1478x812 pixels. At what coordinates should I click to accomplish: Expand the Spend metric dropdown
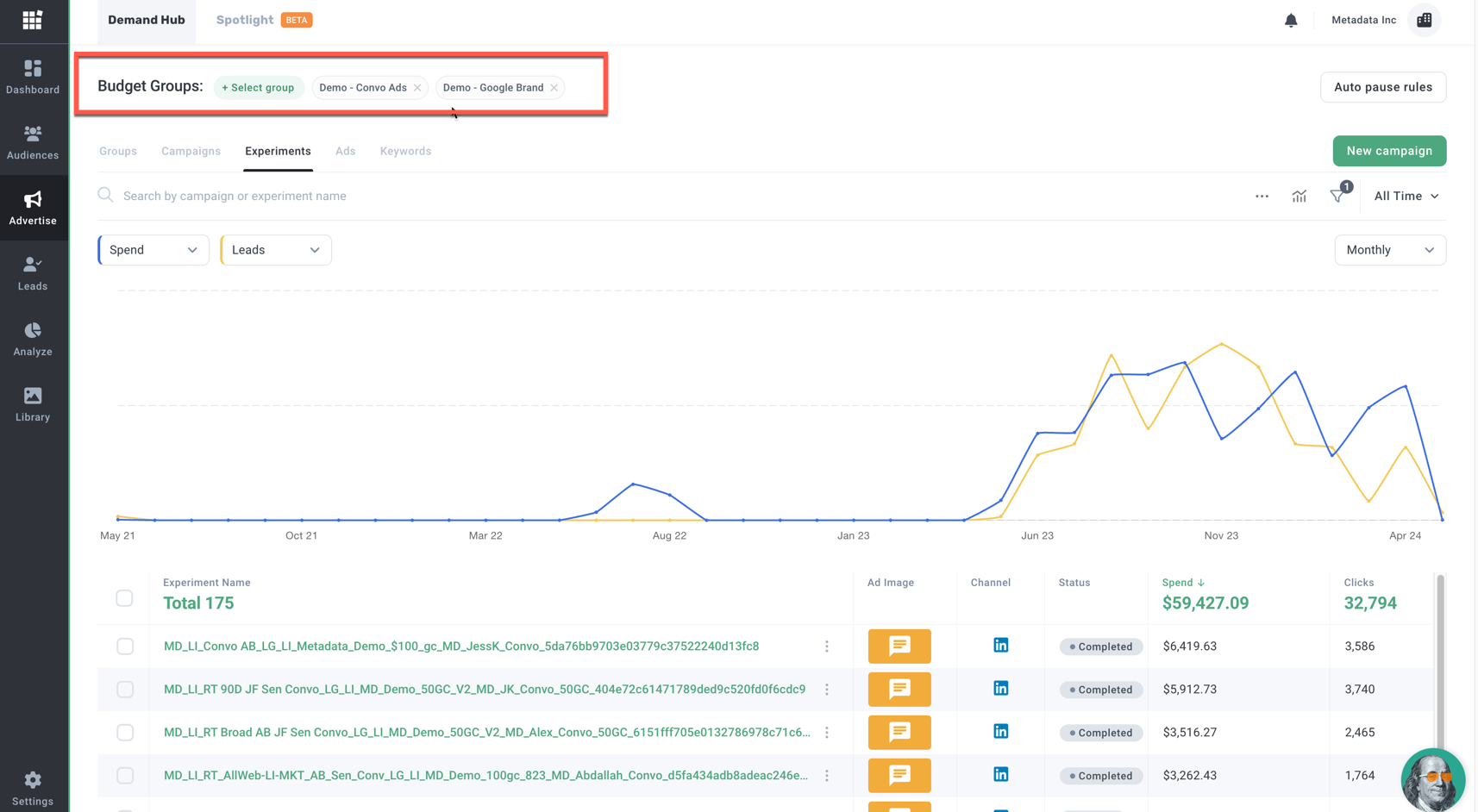point(153,250)
